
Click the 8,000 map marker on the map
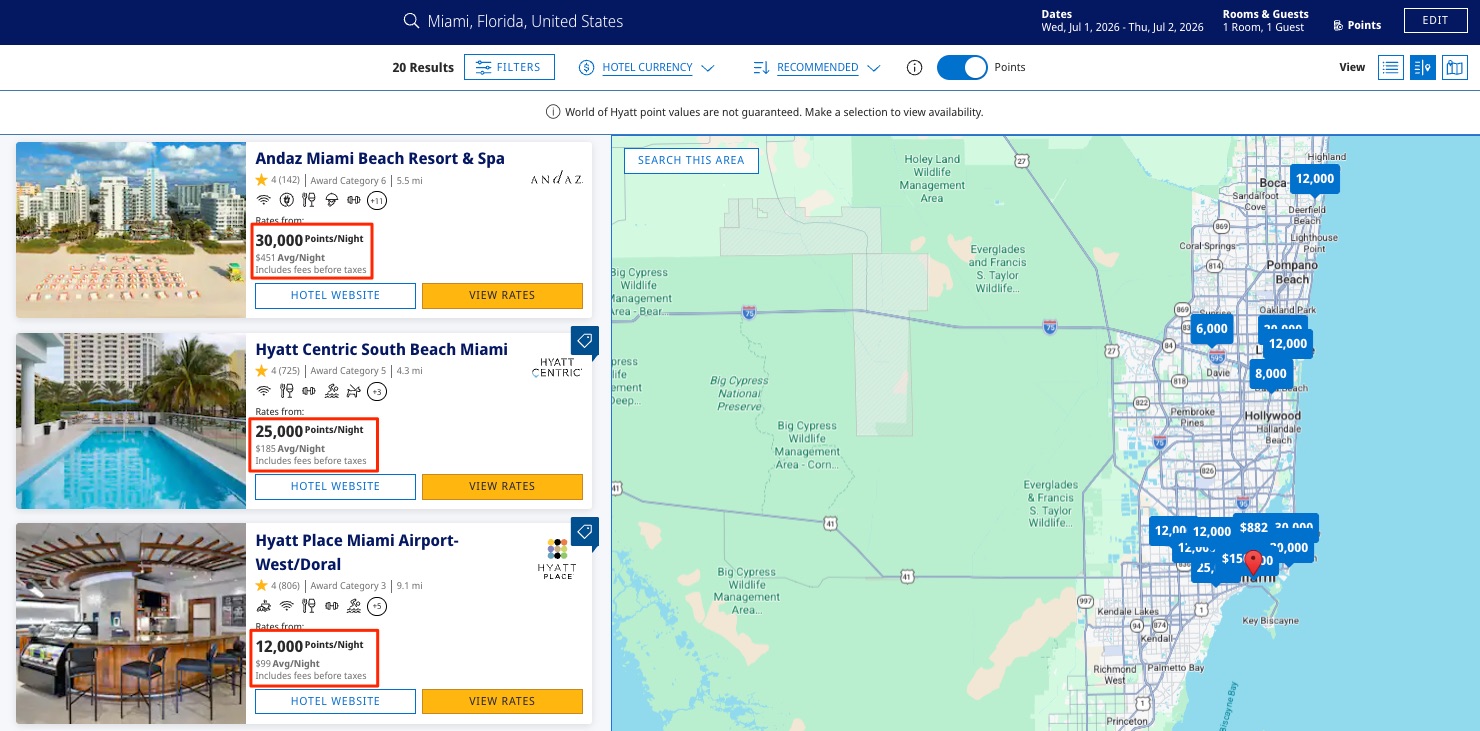tap(1270, 375)
